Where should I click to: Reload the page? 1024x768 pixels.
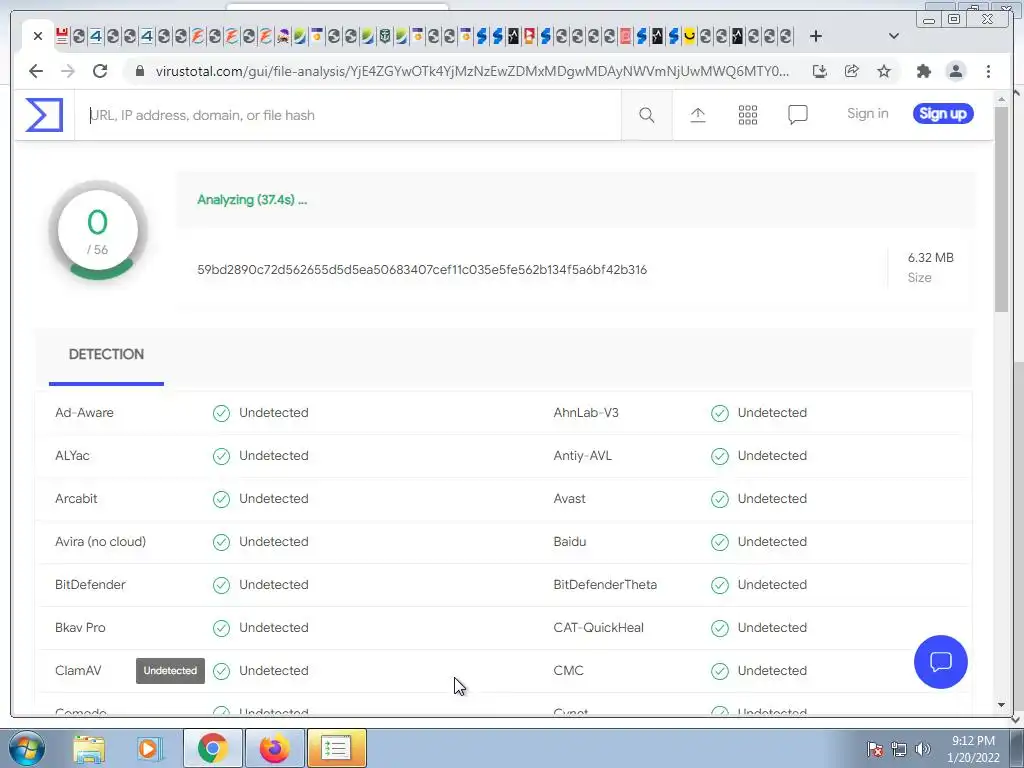point(100,71)
